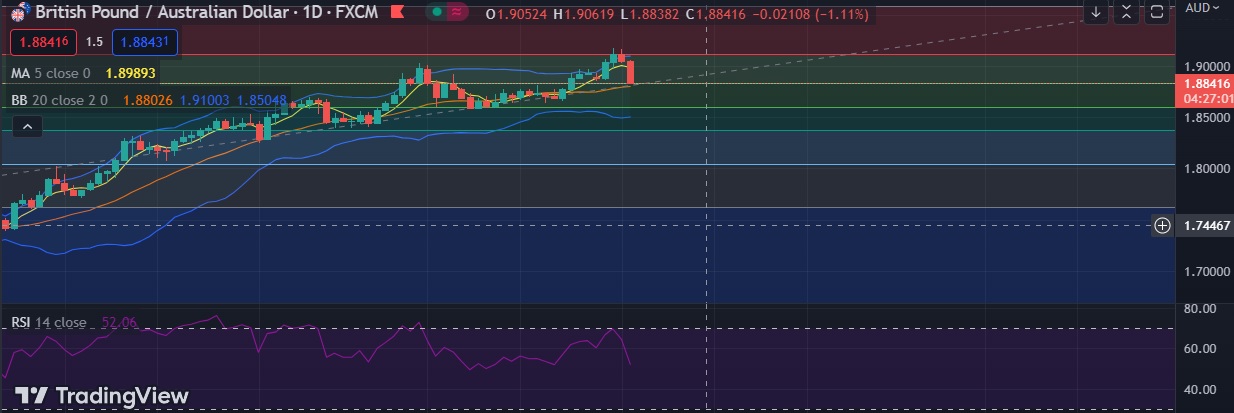1234x413 pixels.
Task: Click the 1.70000 price axis label
Action: coord(1205,271)
